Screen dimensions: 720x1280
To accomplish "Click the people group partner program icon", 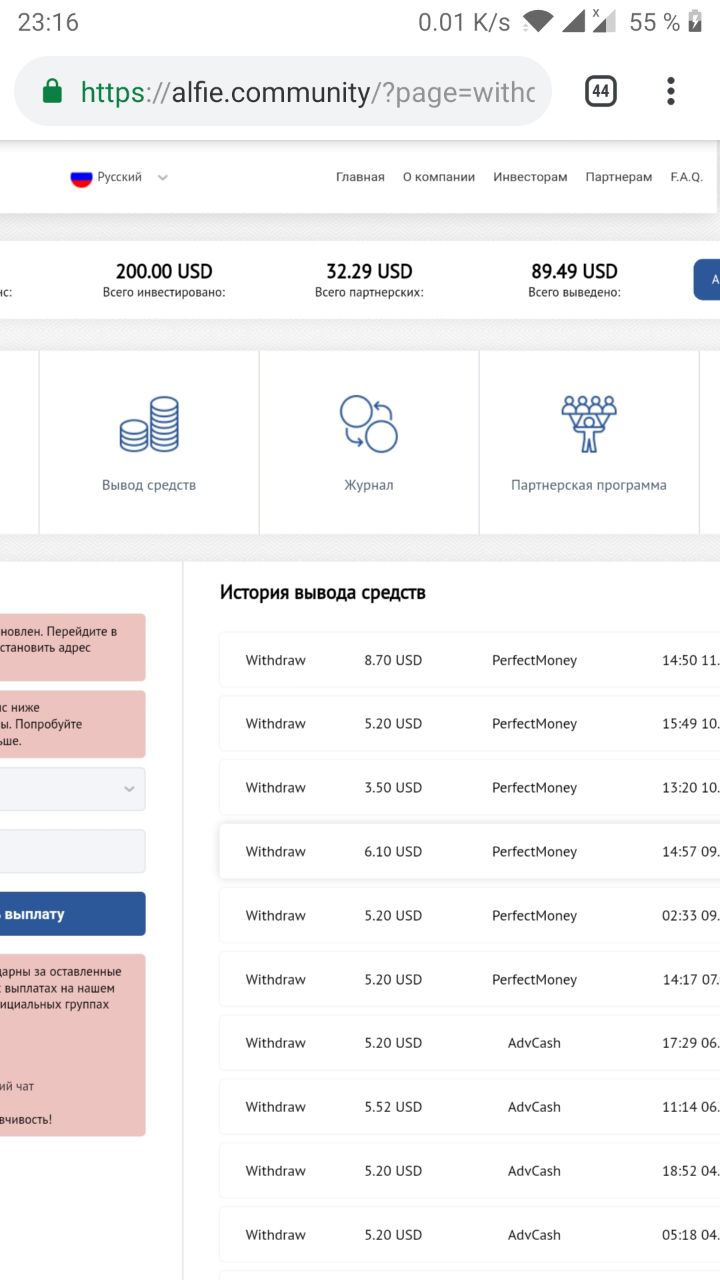I will pyautogui.click(x=589, y=424).
